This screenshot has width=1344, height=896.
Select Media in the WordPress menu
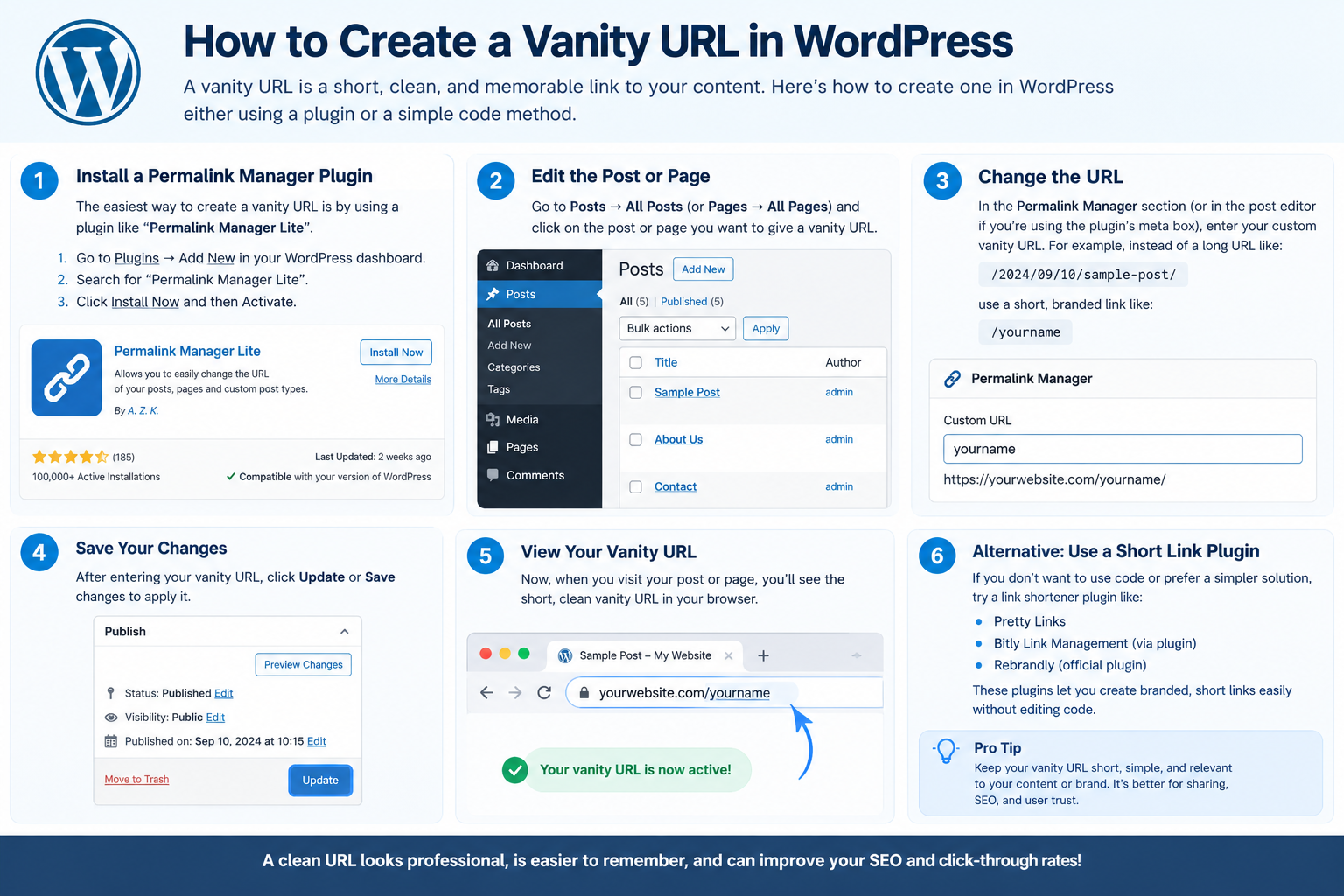coord(540,420)
